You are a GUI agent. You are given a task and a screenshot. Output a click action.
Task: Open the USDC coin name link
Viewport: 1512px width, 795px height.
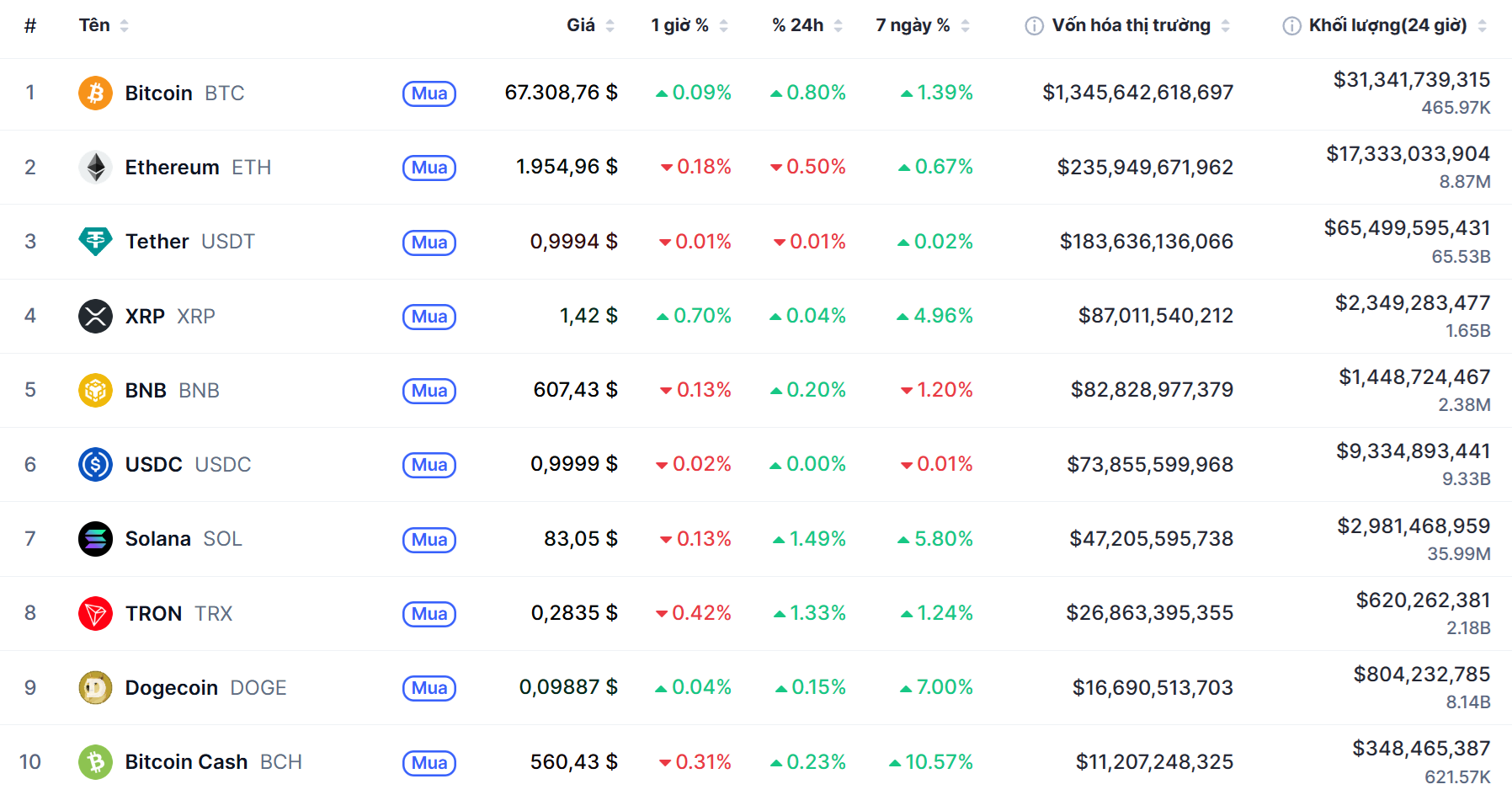click(154, 465)
